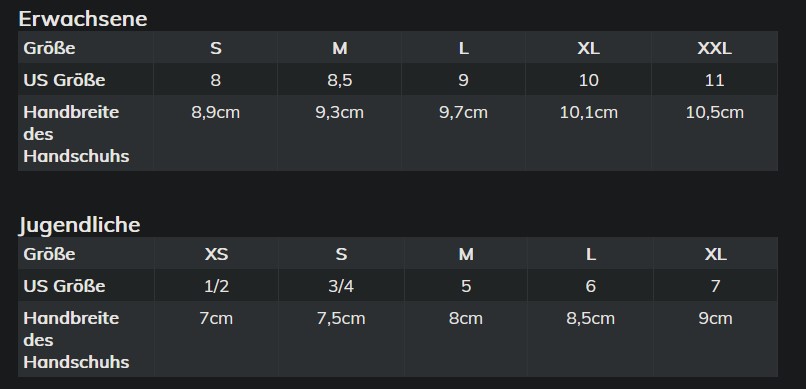806x389 pixels.
Task: Click the 10,5cm hand width cell
Action: [715, 133]
